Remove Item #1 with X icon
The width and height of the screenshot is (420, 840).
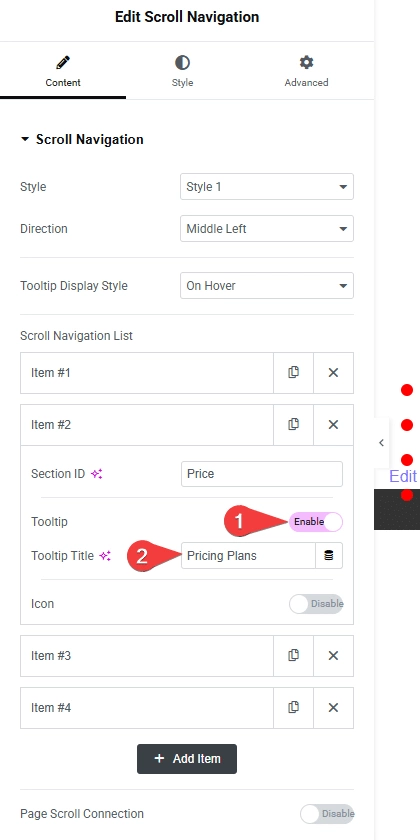pos(333,372)
